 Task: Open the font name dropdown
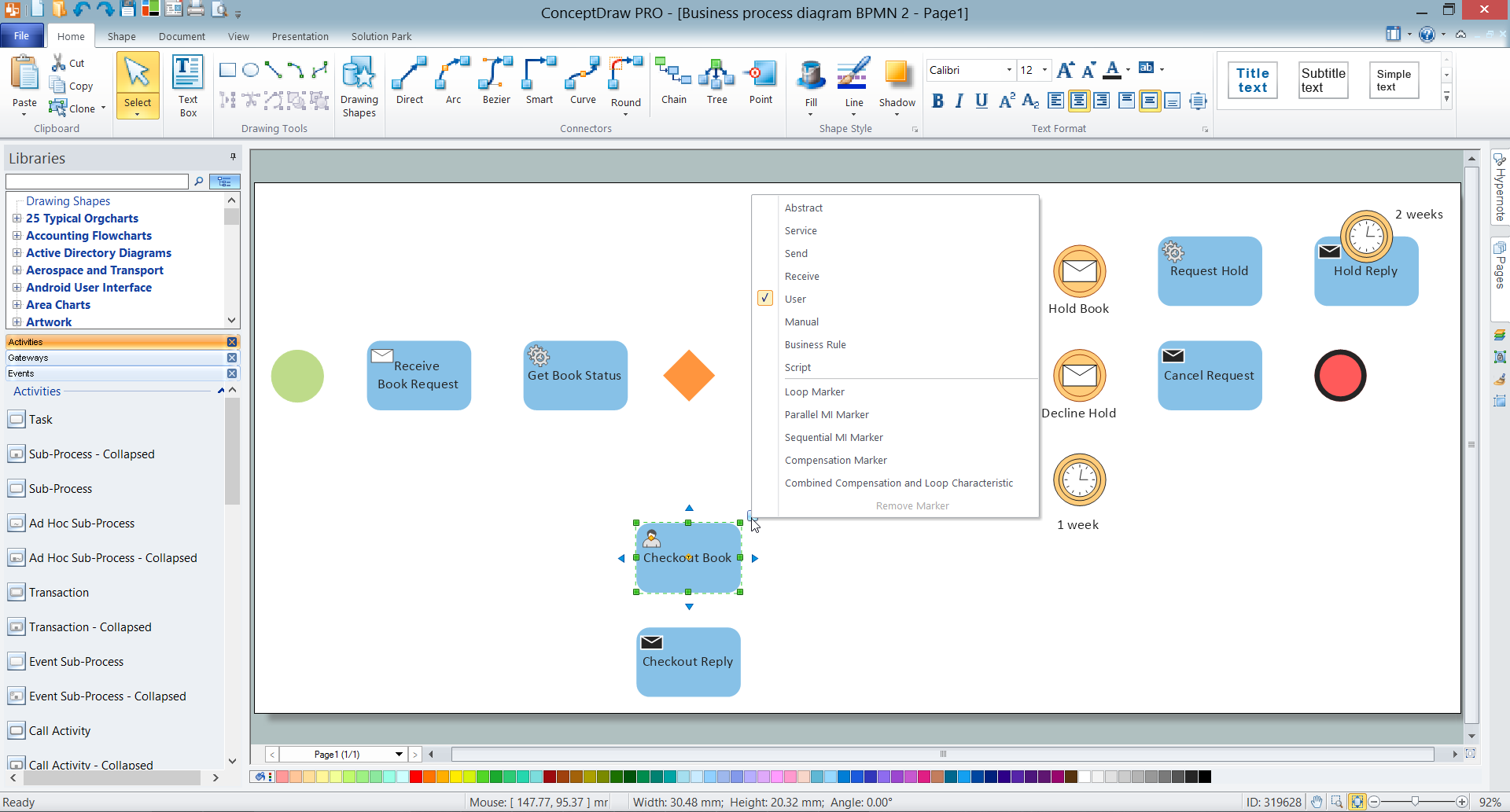pyautogui.click(x=1009, y=70)
